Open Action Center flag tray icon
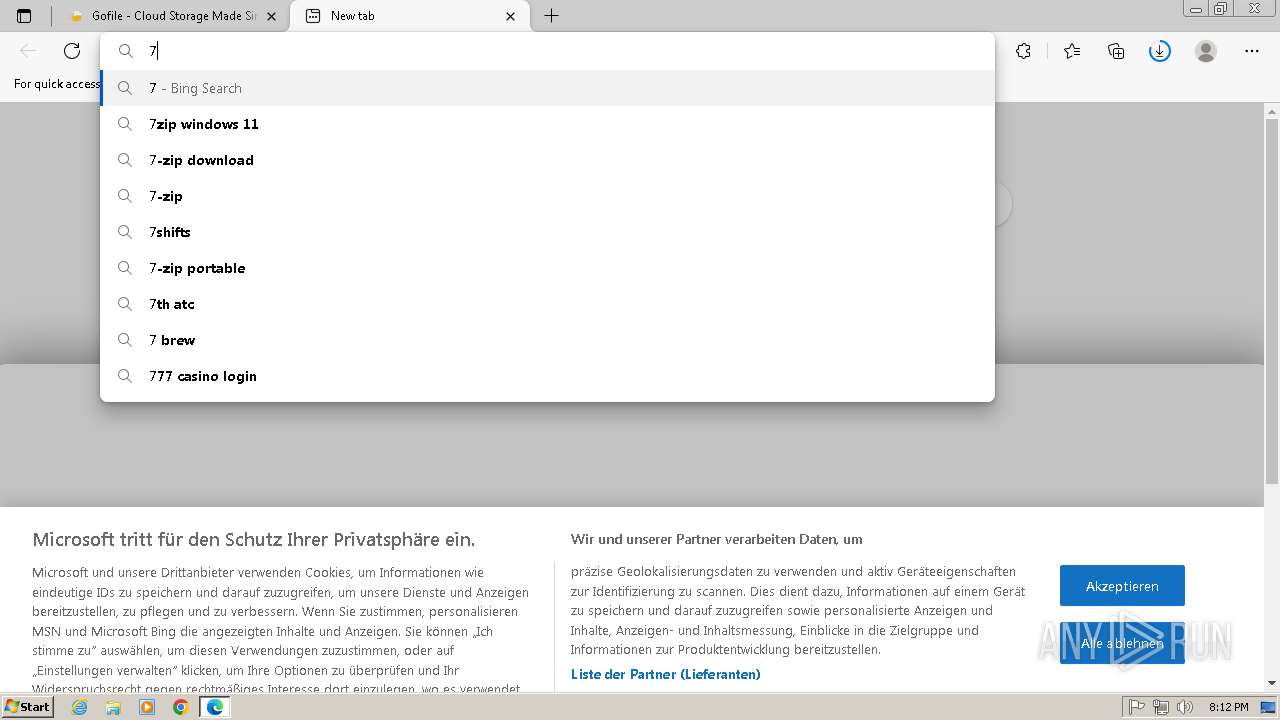Image resolution: width=1280 pixels, height=720 pixels. (1137, 707)
